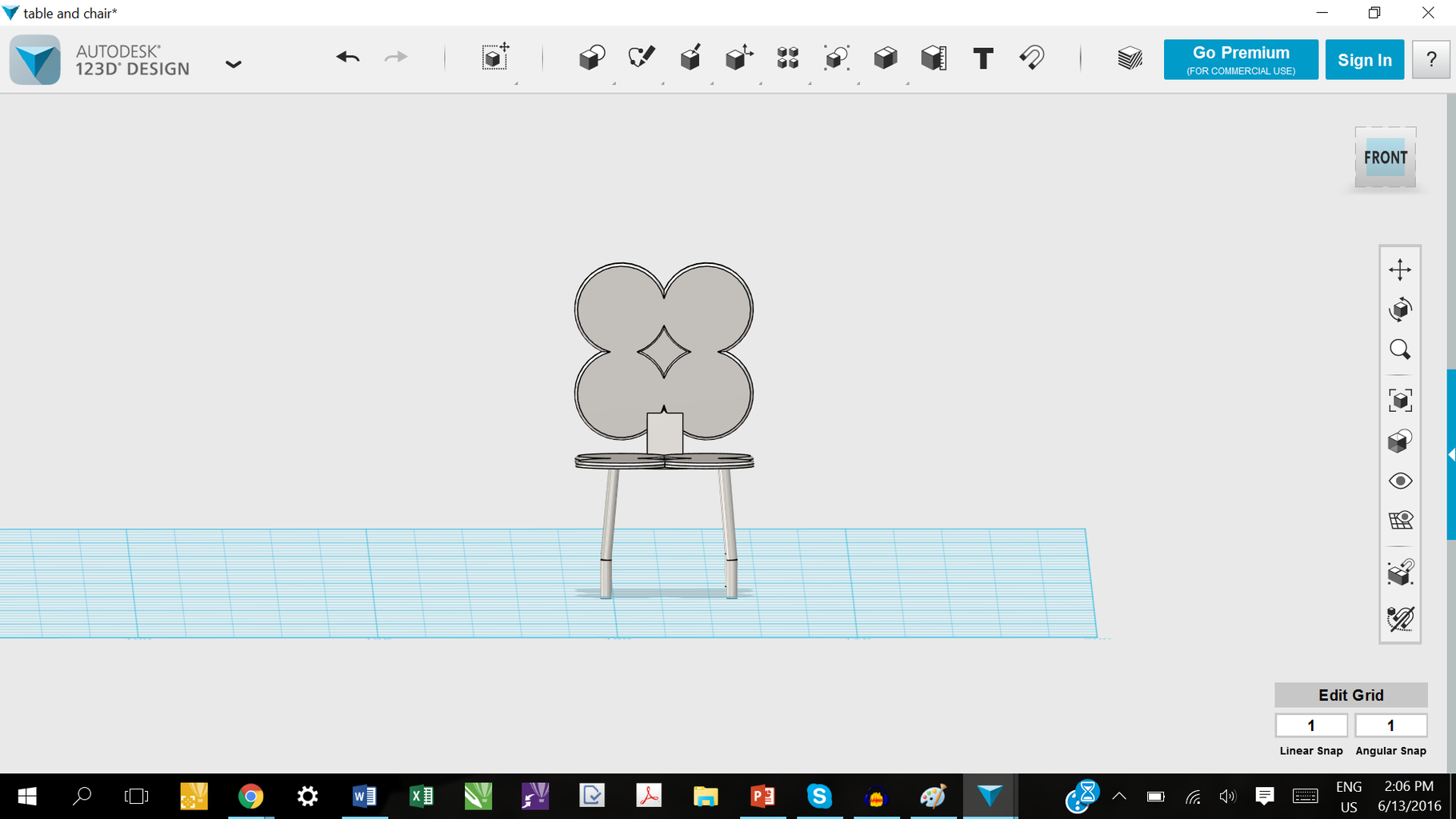Select the Text tool
This screenshot has width=1456, height=819.
tap(983, 58)
